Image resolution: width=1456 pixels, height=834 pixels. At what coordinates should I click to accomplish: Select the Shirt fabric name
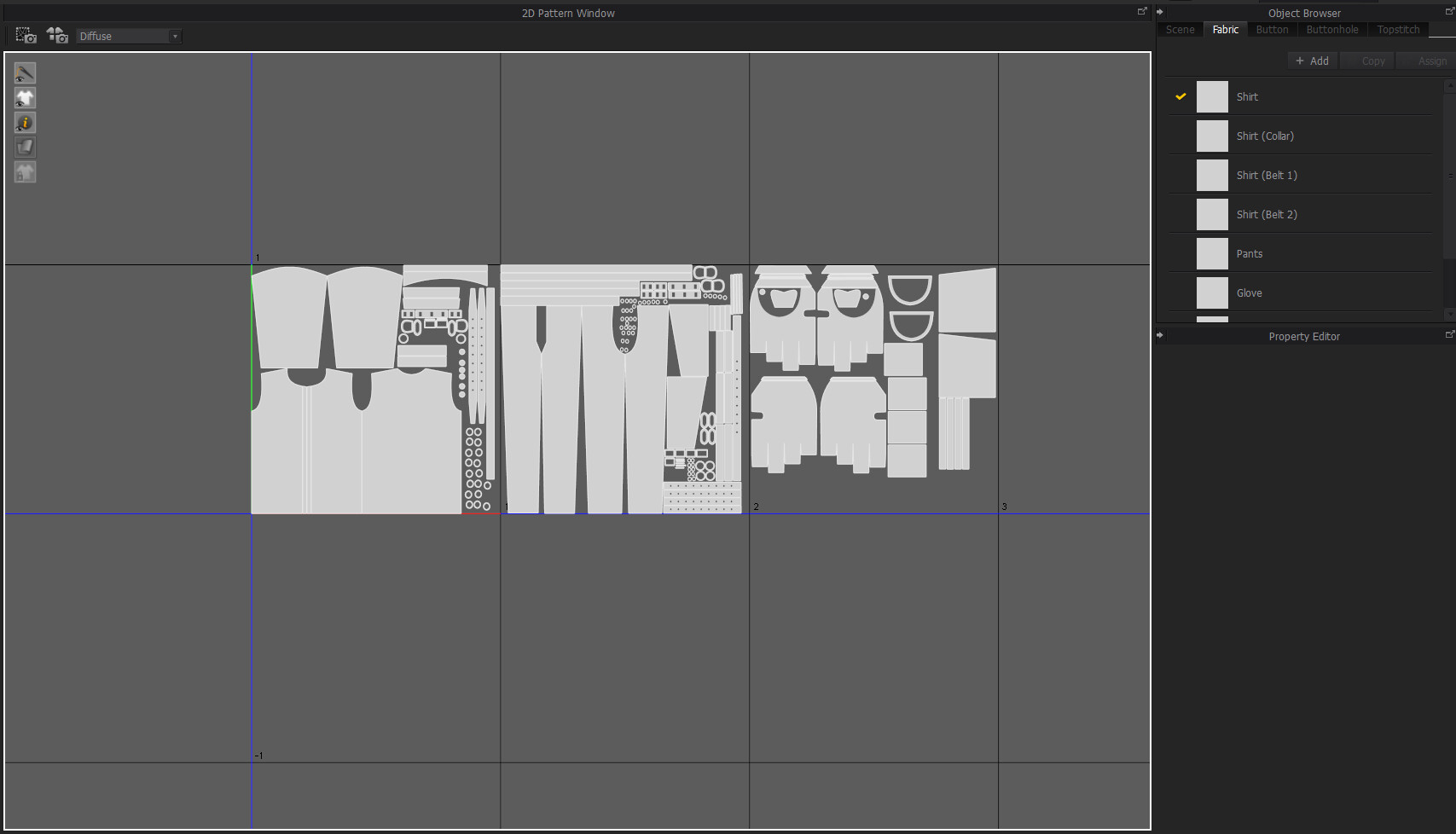1247,96
